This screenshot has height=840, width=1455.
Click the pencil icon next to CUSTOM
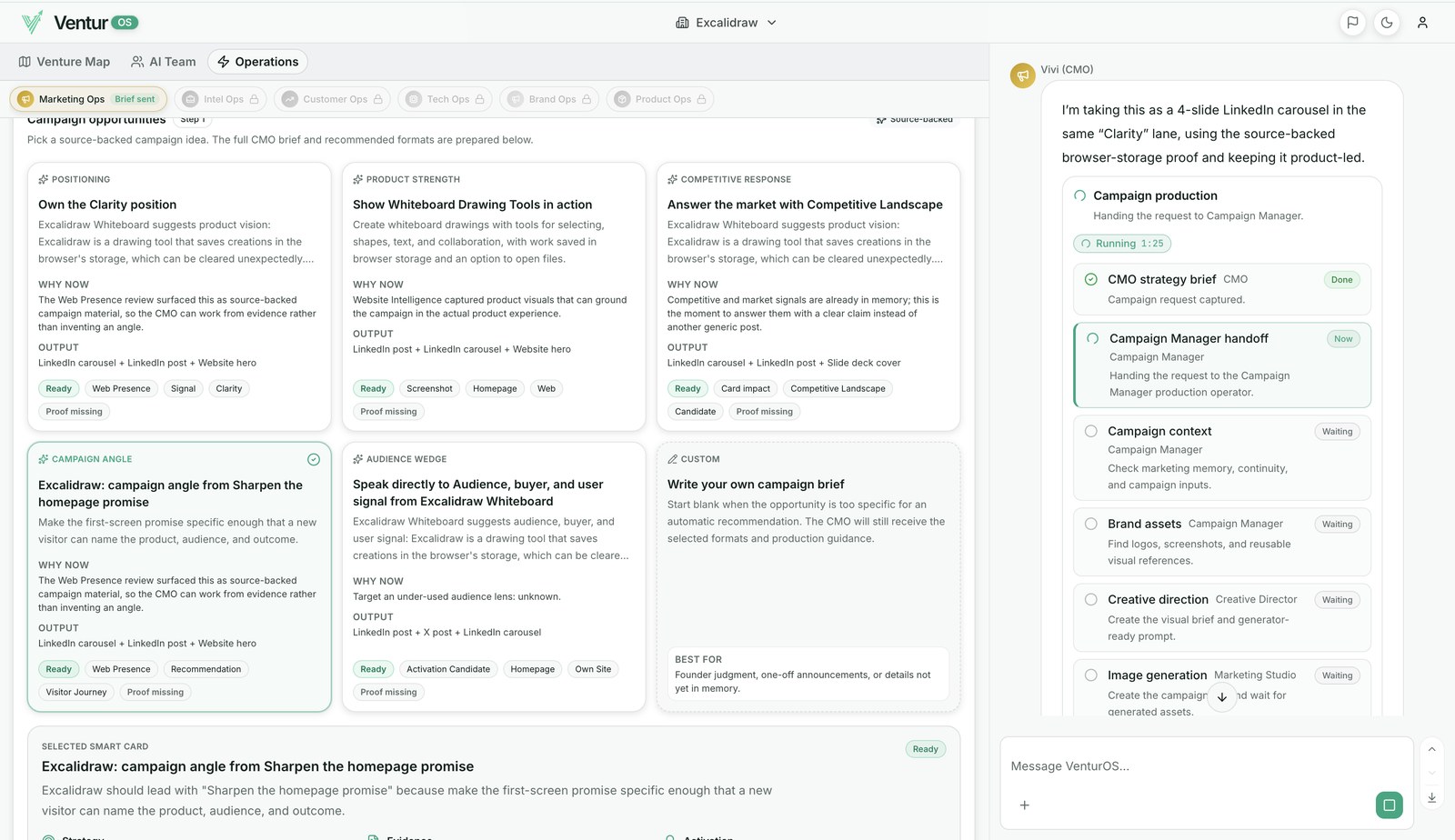tap(673, 459)
